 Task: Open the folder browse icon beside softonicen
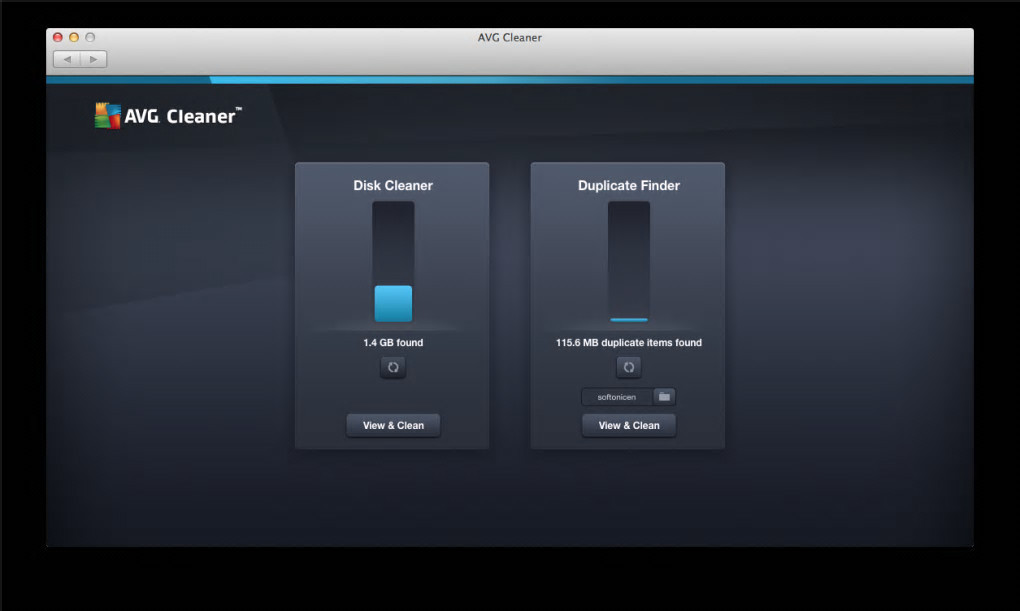click(x=664, y=397)
